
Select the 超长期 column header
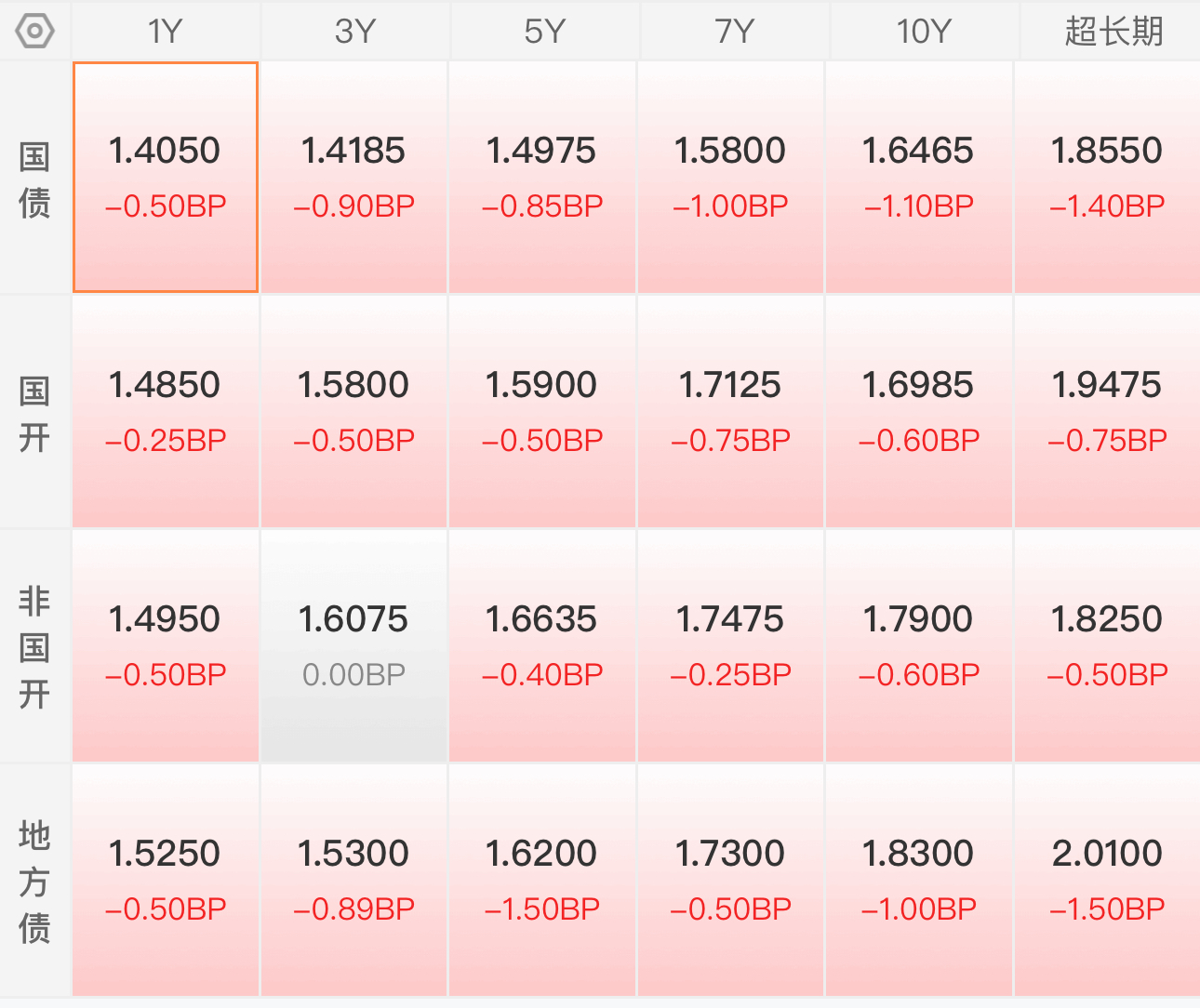tap(1113, 31)
